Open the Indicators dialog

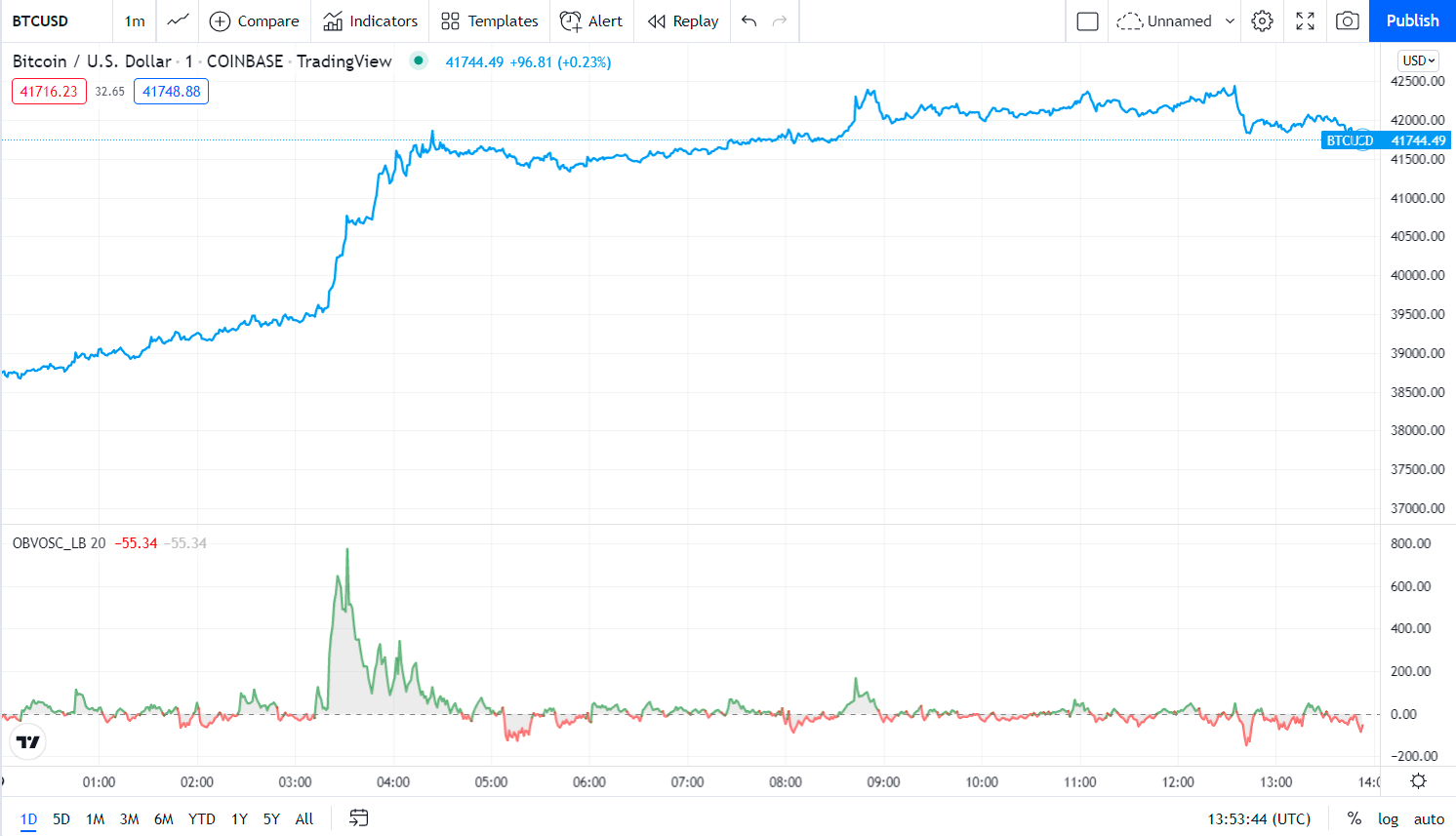click(370, 21)
